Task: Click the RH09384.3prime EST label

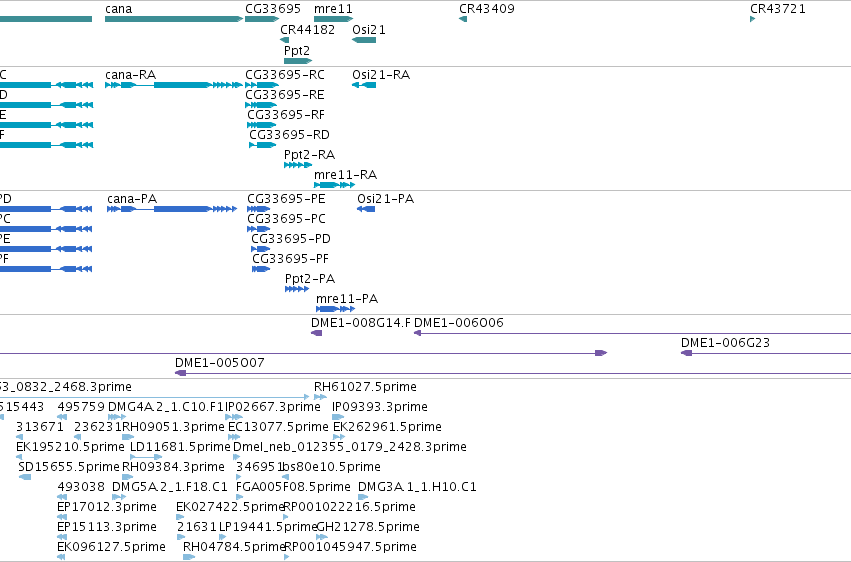Action: [x=173, y=467]
